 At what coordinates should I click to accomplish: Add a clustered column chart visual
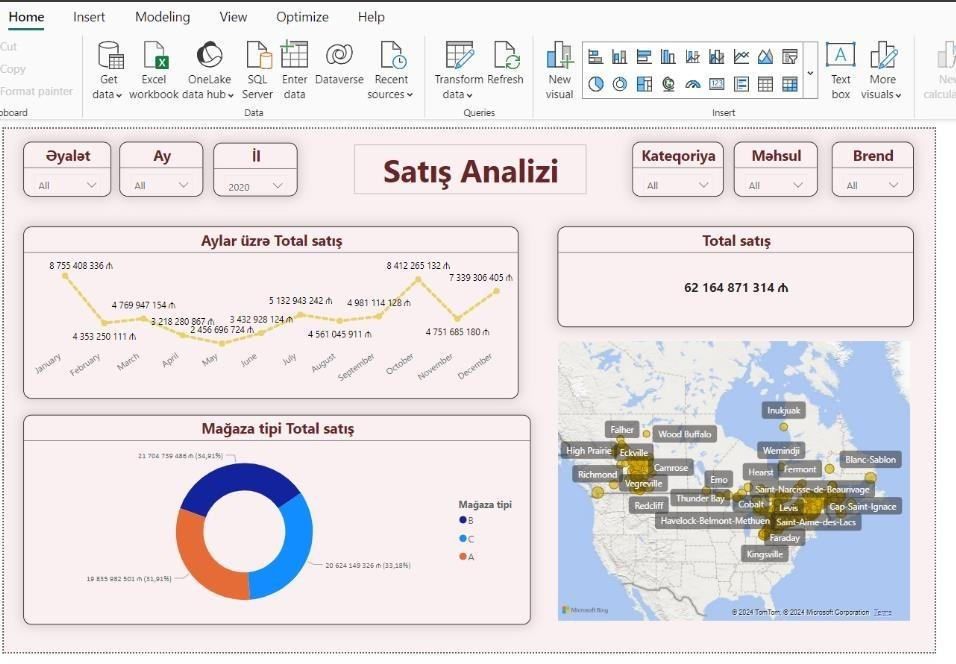668,57
